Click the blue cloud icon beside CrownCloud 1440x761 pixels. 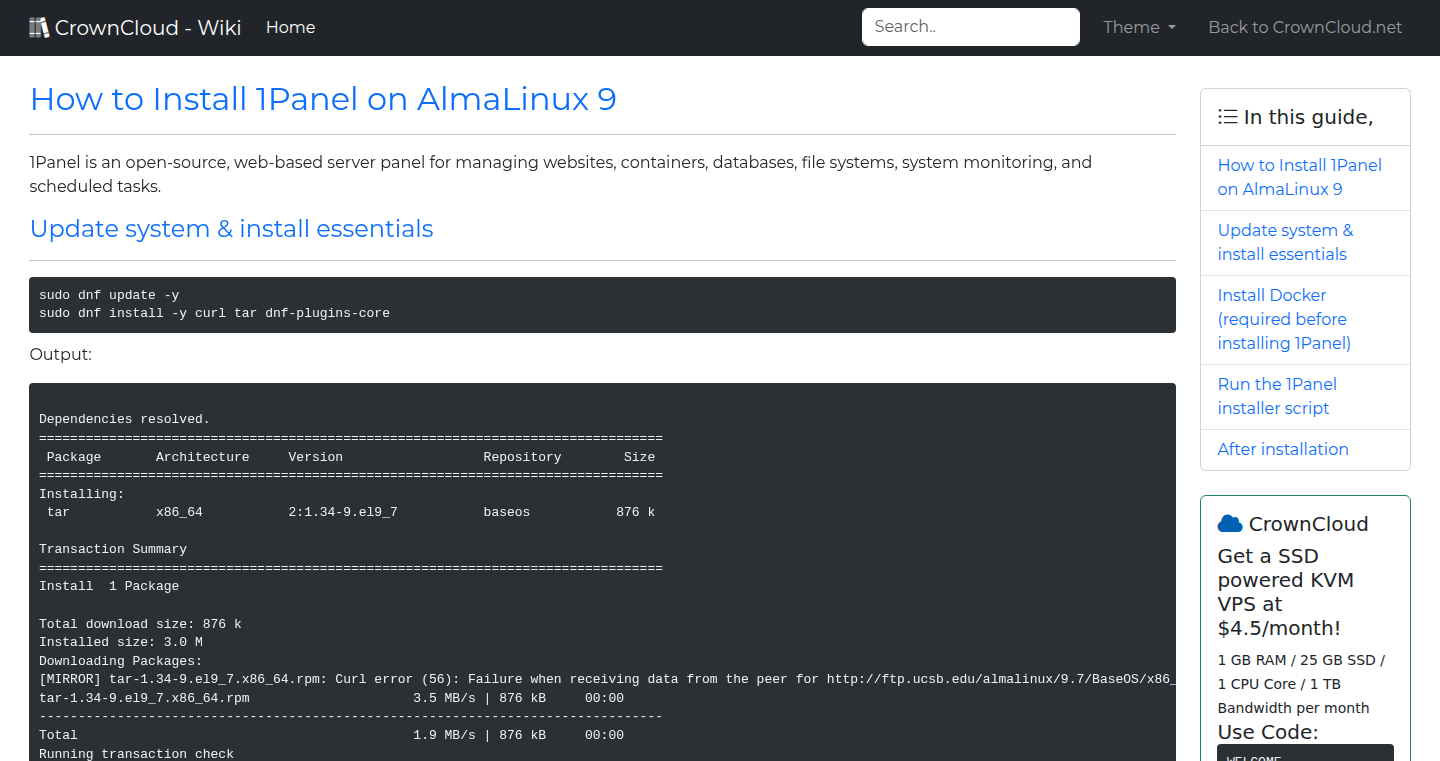click(1230, 524)
